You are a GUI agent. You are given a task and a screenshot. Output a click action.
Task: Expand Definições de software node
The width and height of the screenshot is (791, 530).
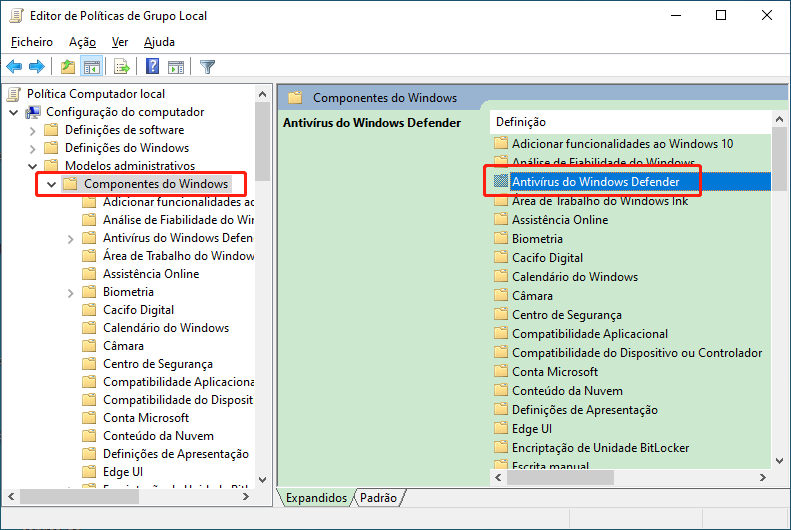coord(33,131)
